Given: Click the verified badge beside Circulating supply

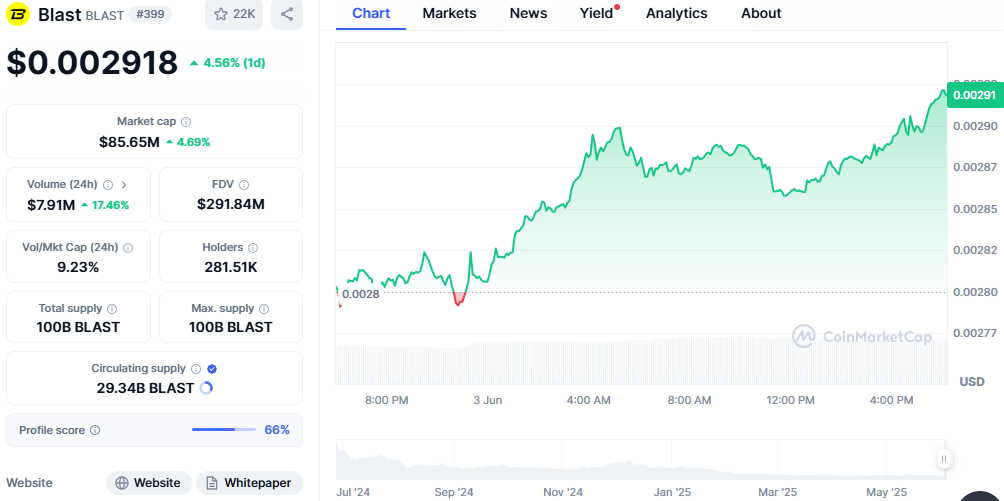Looking at the screenshot, I should click(213, 369).
